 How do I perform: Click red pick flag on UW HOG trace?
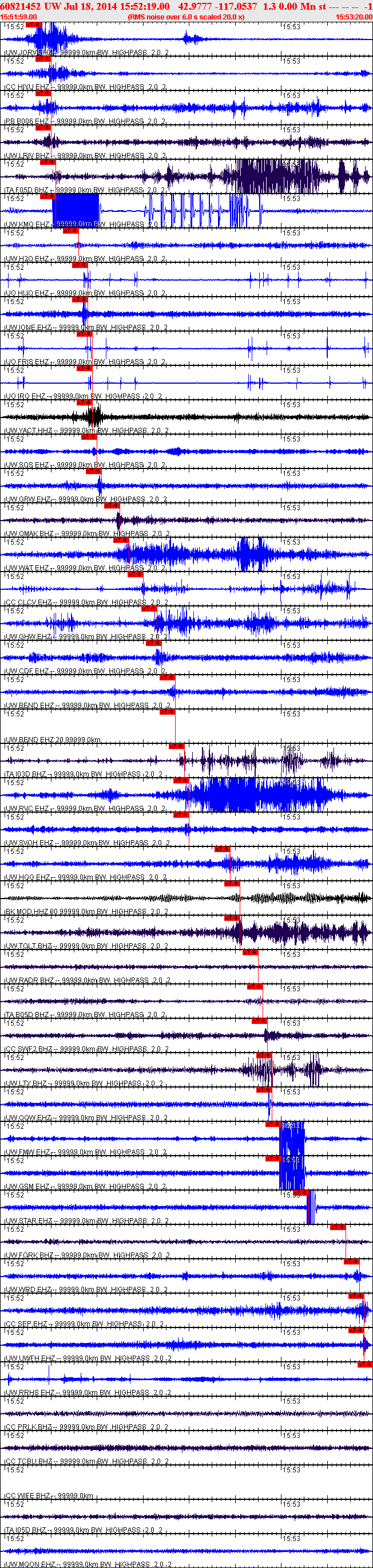pos(222,850)
